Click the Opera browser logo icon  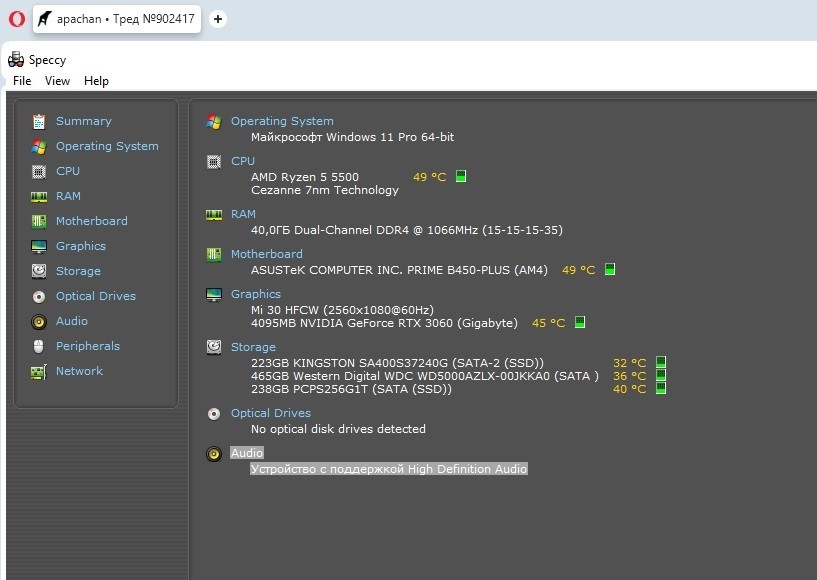(16, 19)
